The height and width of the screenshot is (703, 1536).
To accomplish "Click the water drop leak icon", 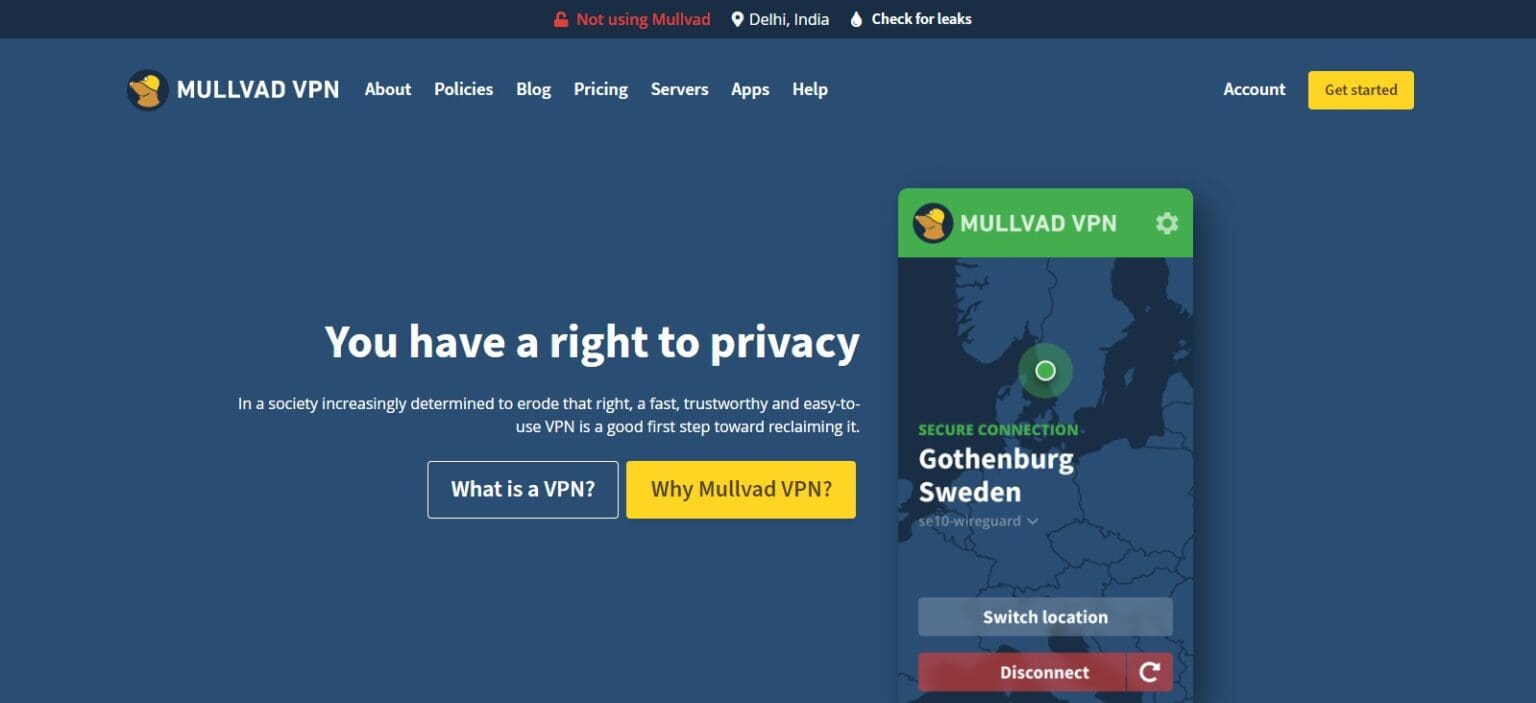I will [x=856, y=19].
